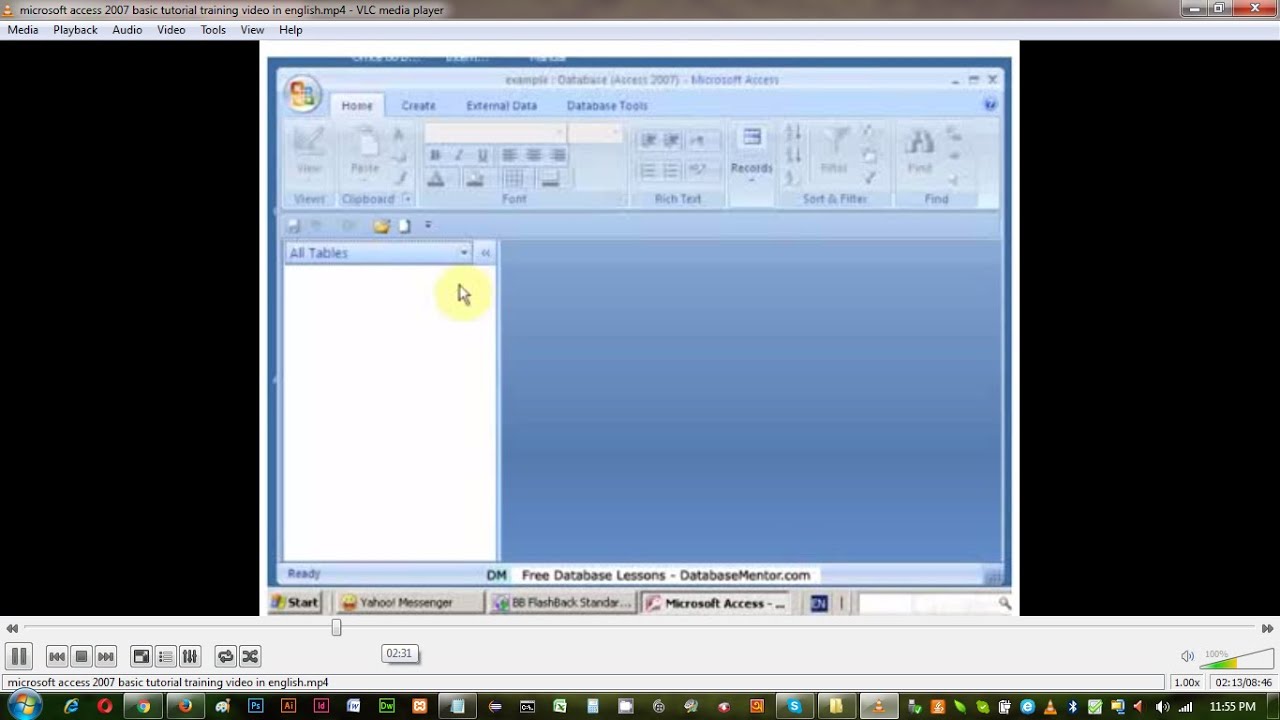Show the VLC playlist

(x=165, y=656)
